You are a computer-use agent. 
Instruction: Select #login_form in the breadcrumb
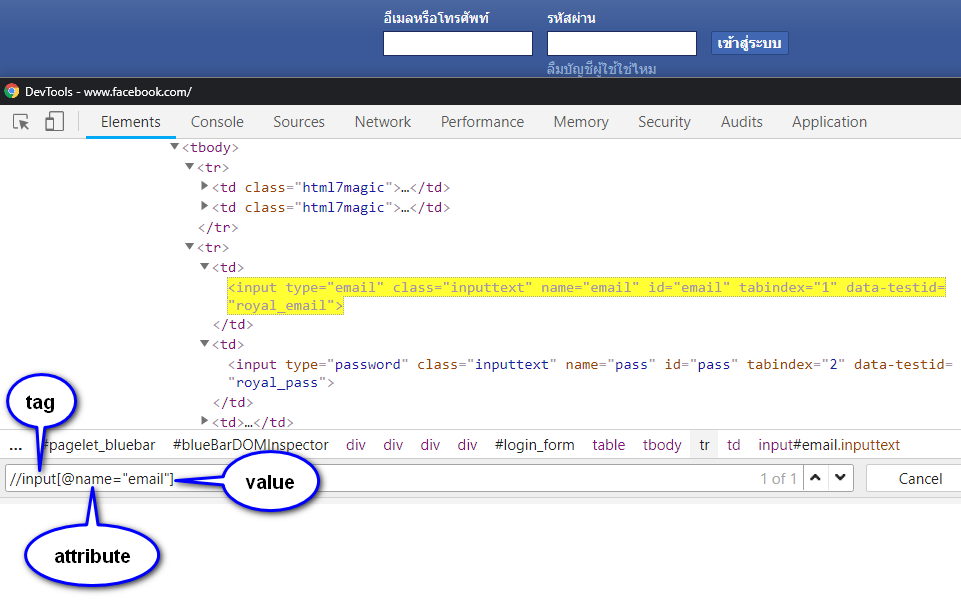pyautogui.click(x=534, y=445)
